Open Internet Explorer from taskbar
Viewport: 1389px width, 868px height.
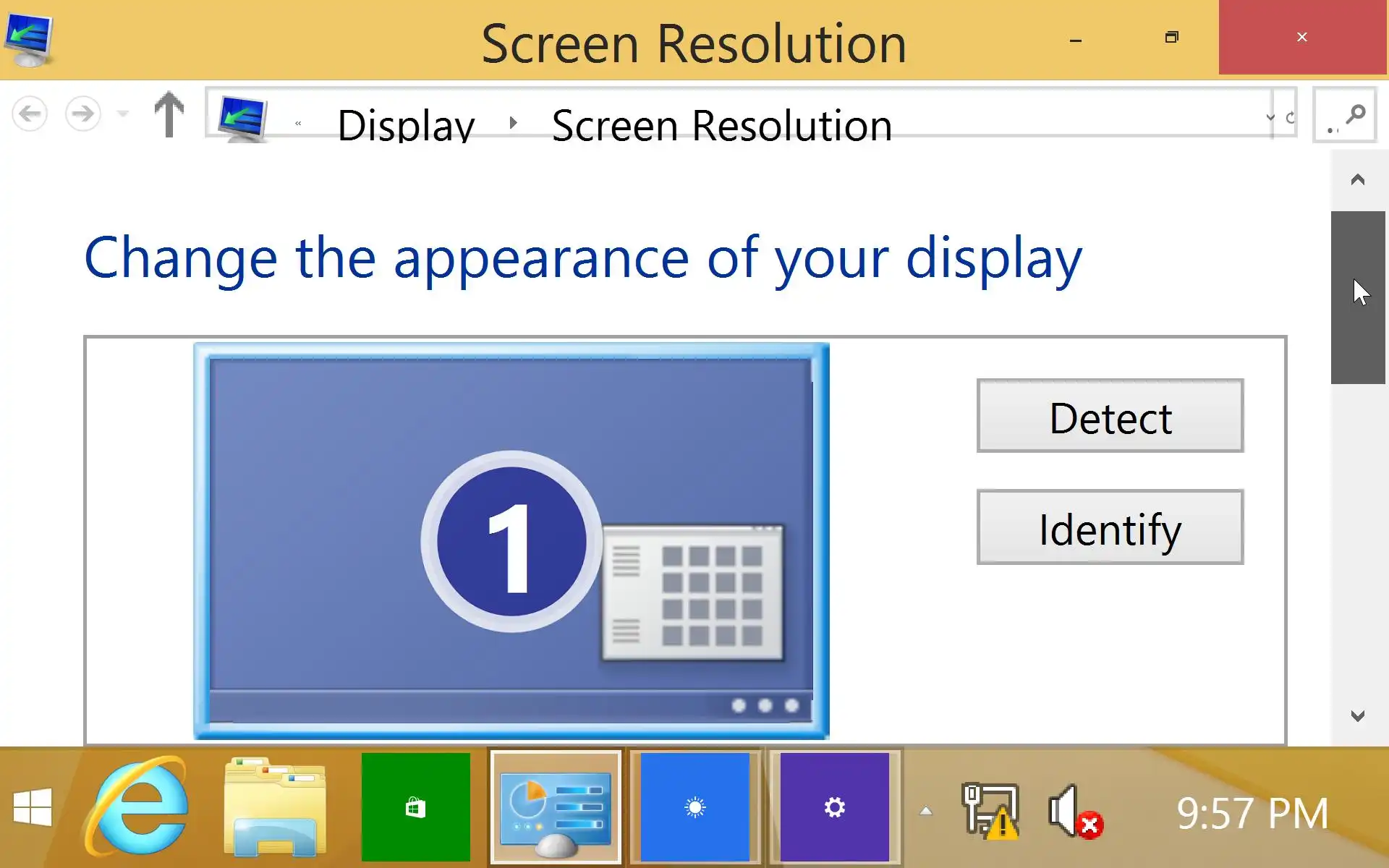point(137,807)
